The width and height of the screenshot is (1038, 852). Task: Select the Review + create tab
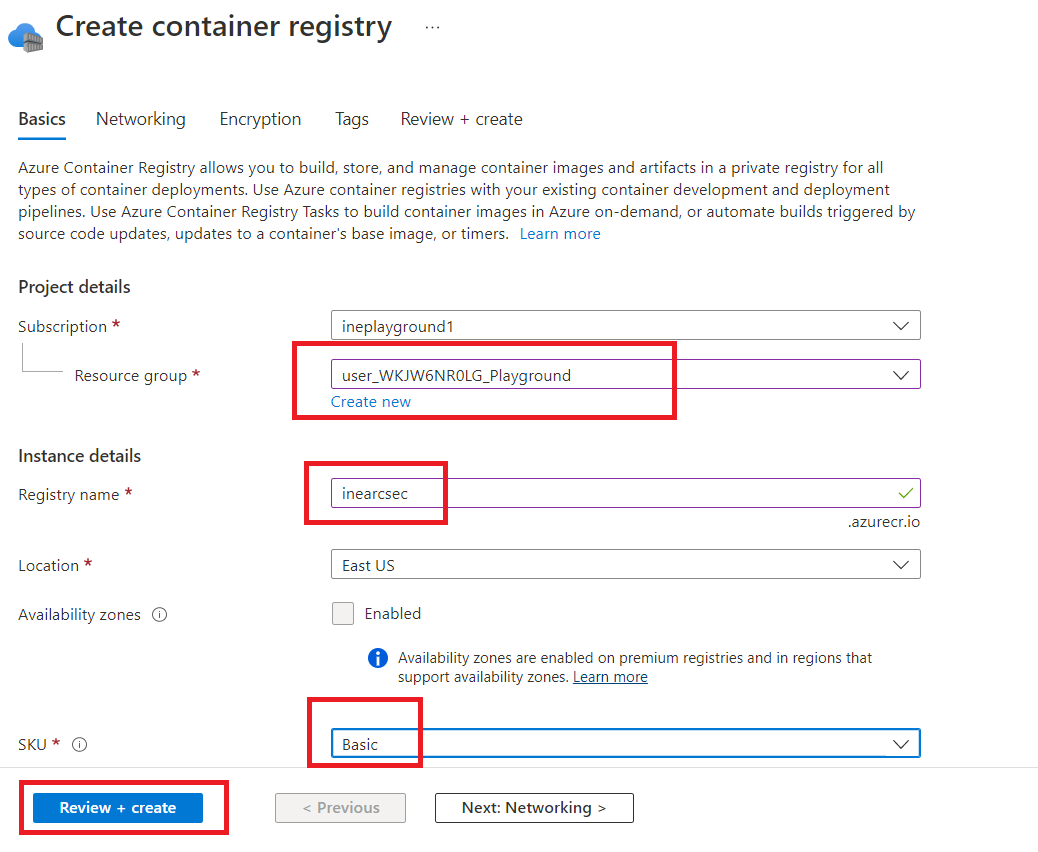coord(461,119)
